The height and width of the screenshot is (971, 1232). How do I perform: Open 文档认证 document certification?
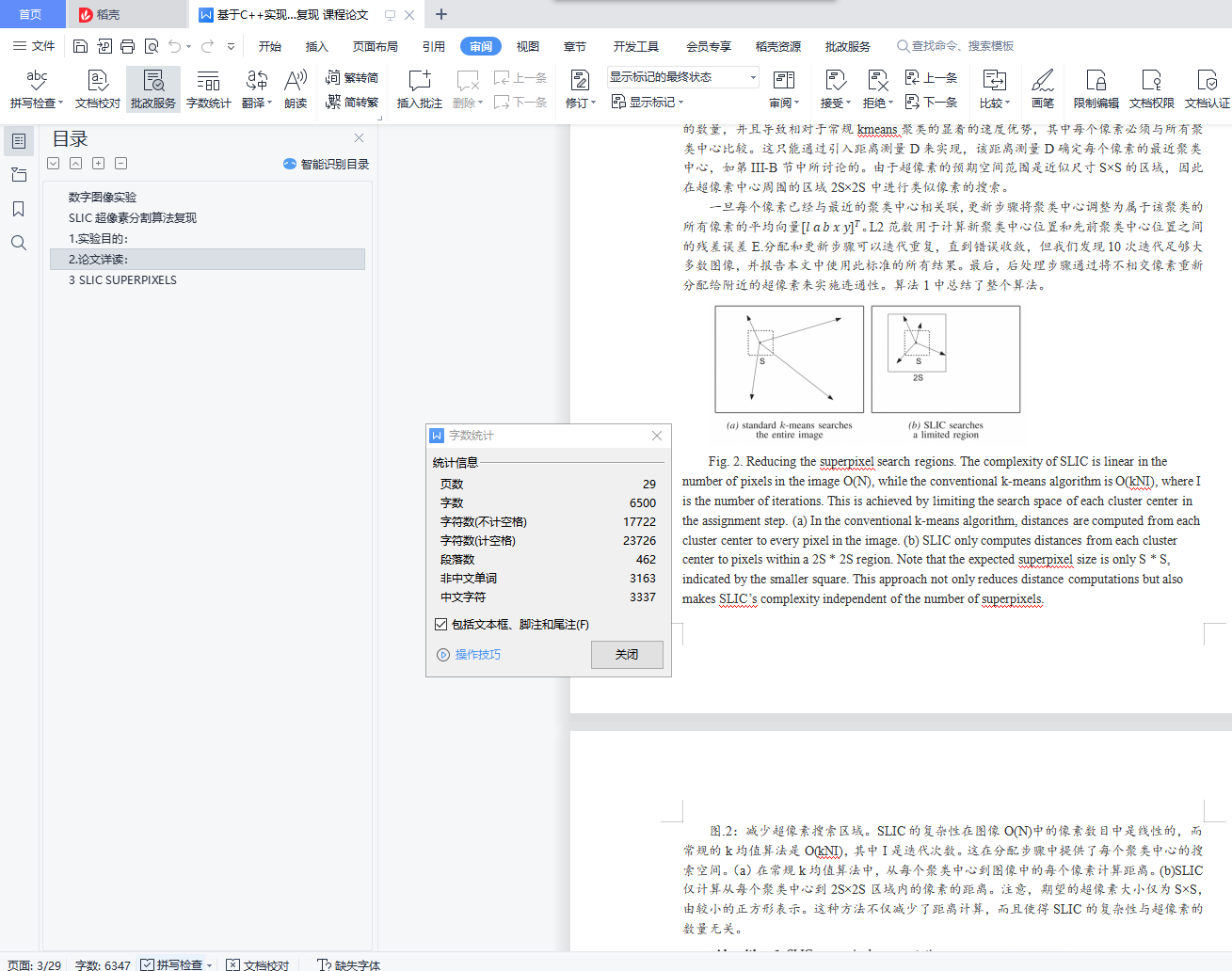[x=1208, y=89]
